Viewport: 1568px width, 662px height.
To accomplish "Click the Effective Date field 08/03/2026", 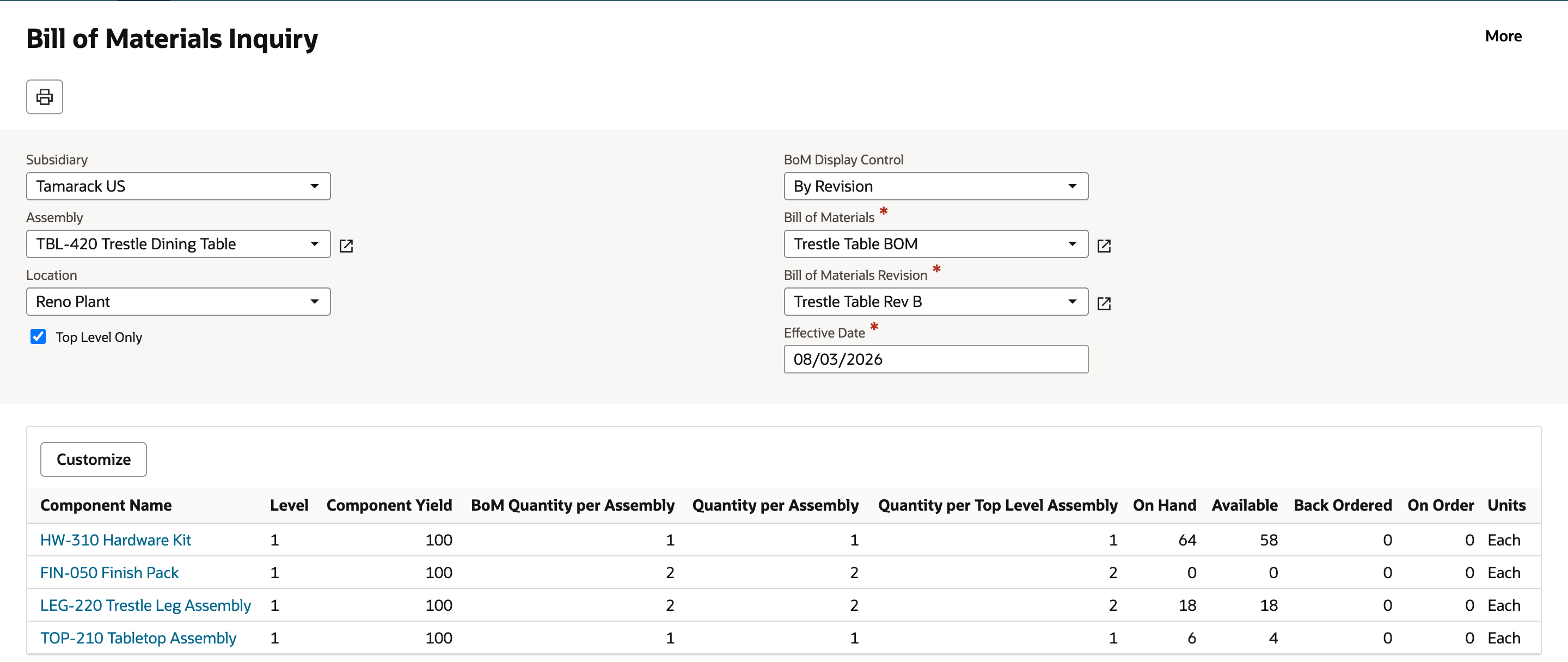I will click(x=935, y=360).
